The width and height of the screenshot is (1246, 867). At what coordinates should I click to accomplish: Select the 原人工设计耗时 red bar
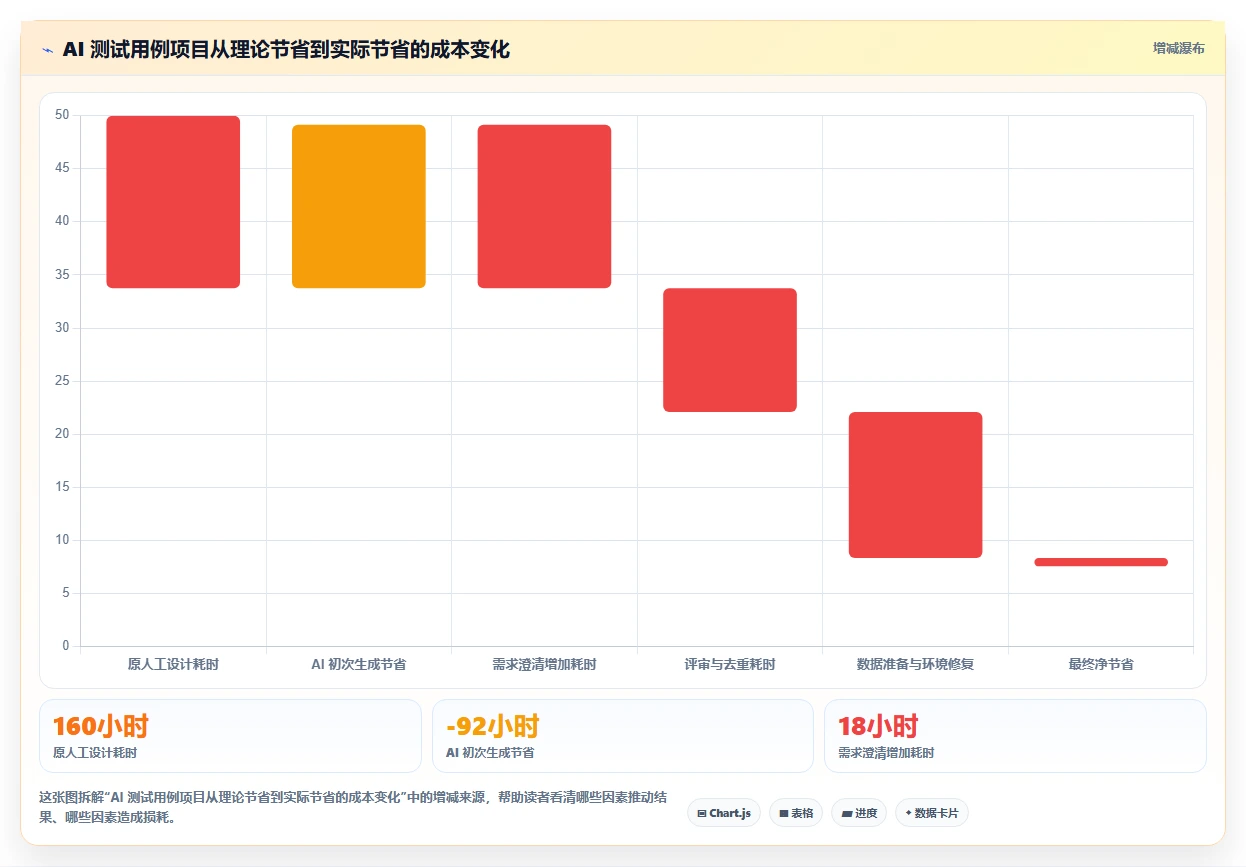coord(173,202)
